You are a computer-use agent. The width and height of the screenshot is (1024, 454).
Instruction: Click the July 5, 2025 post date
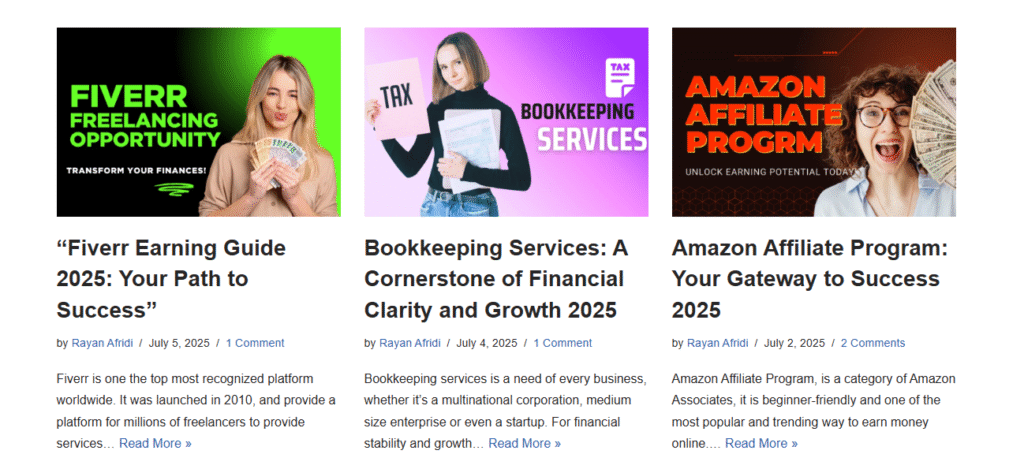[179, 343]
